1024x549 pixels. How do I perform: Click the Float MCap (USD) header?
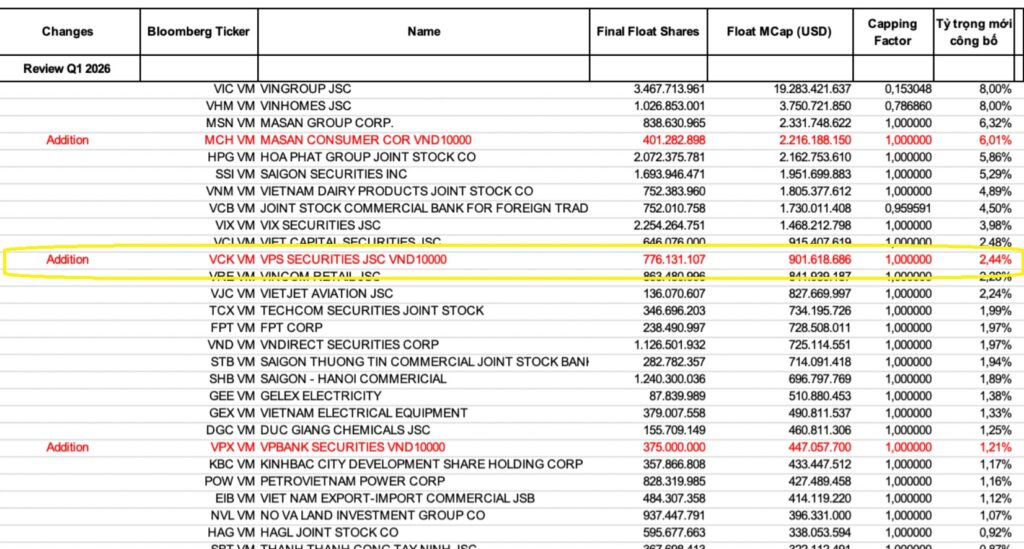[779, 31]
